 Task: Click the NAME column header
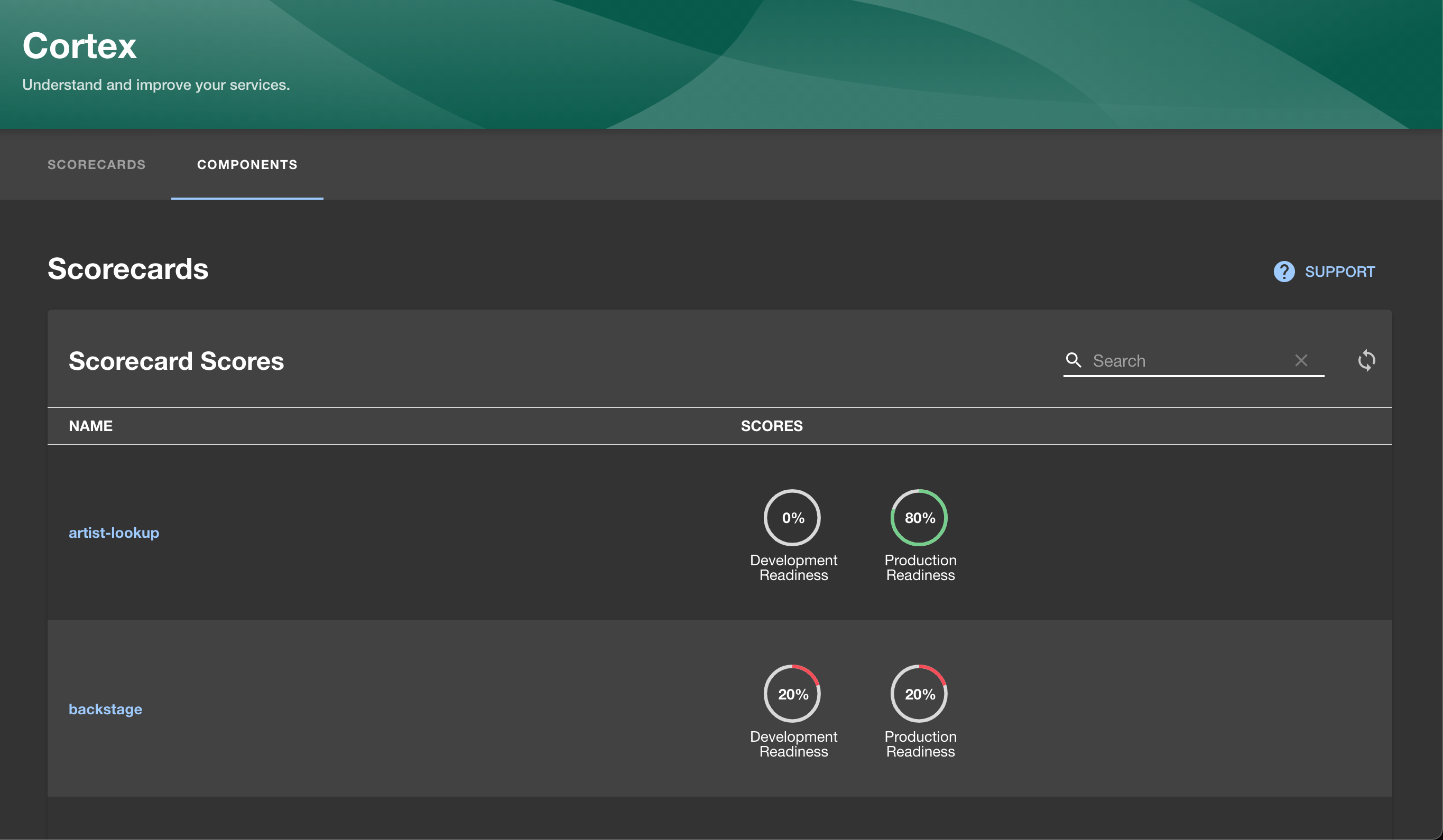tap(90, 426)
